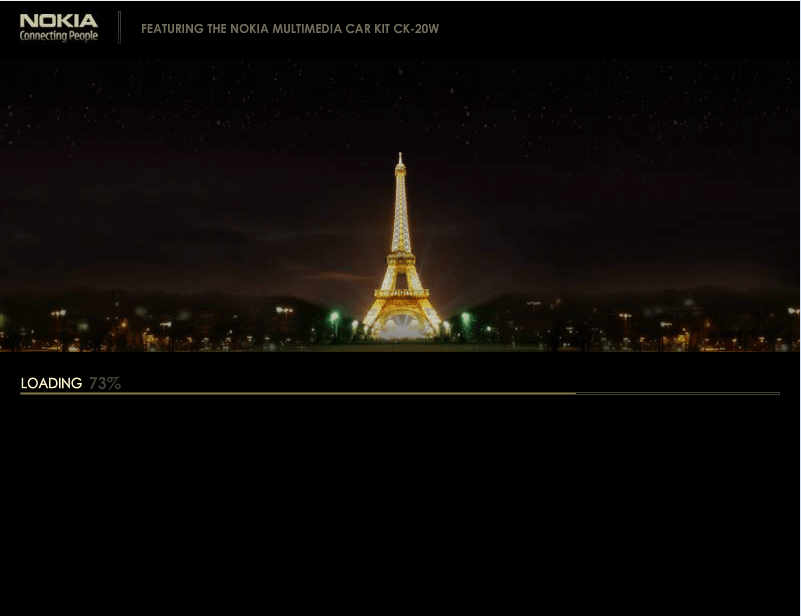Click the loading progress bar

pyautogui.click(x=400, y=393)
